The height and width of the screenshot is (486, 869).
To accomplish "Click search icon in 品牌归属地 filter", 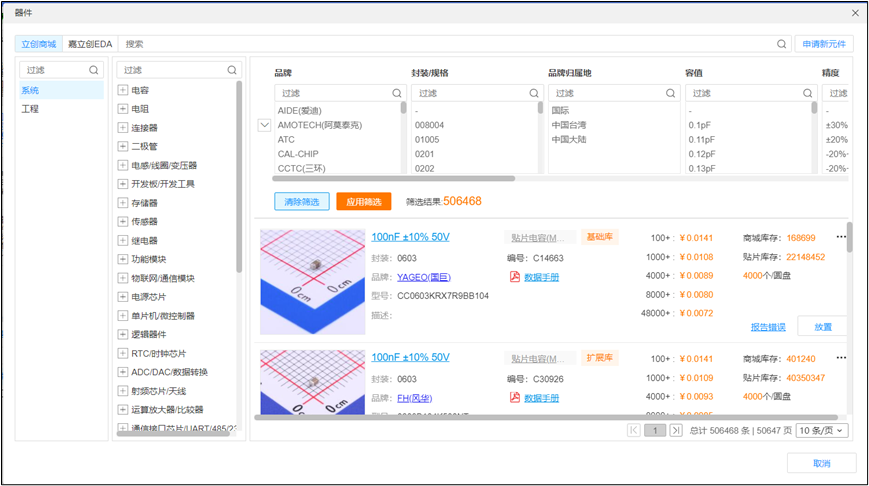I will [670, 93].
